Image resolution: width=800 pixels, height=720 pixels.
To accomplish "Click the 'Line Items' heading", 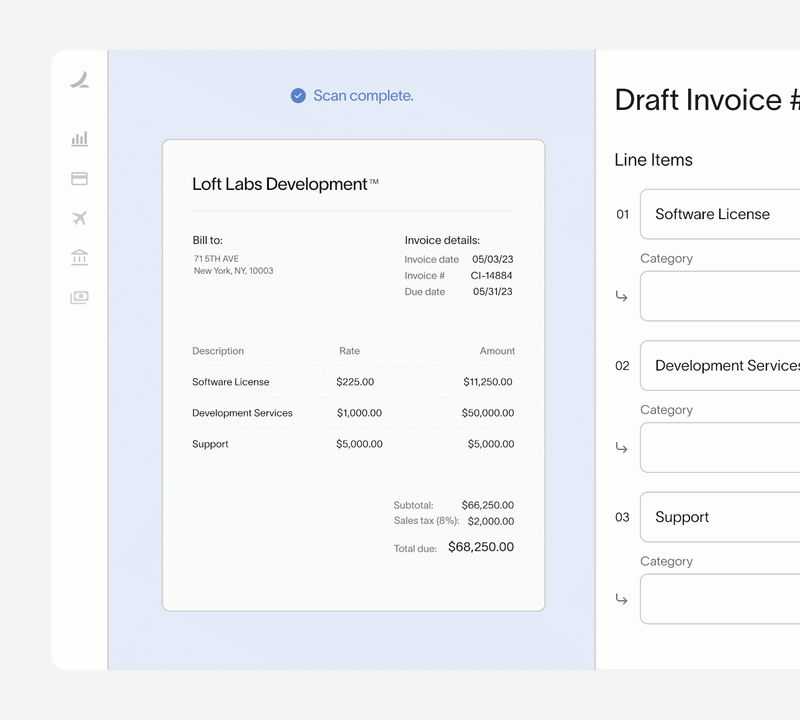I will (654, 160).
